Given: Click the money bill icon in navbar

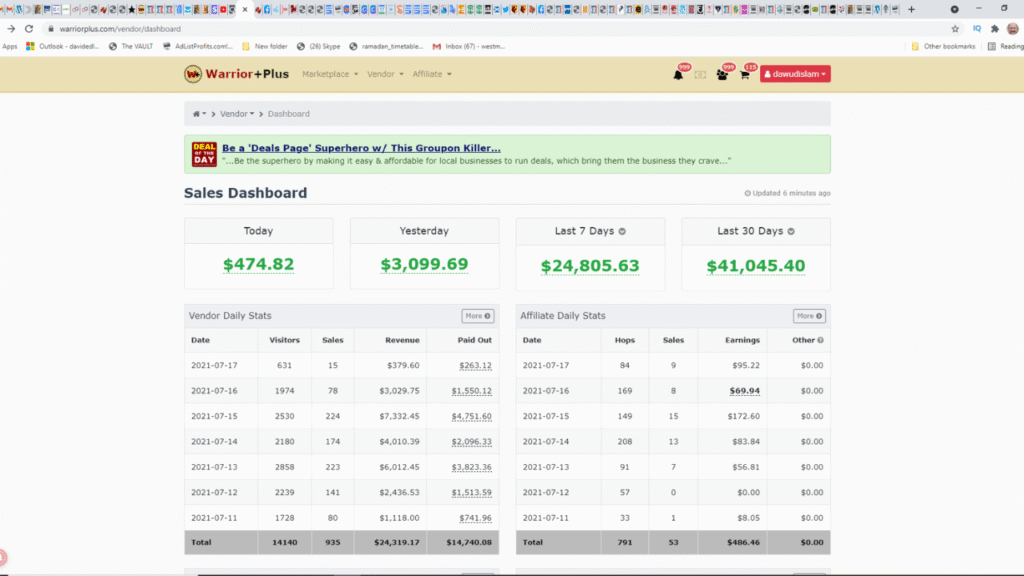Looking at the screenshot, I should [700, 74].
